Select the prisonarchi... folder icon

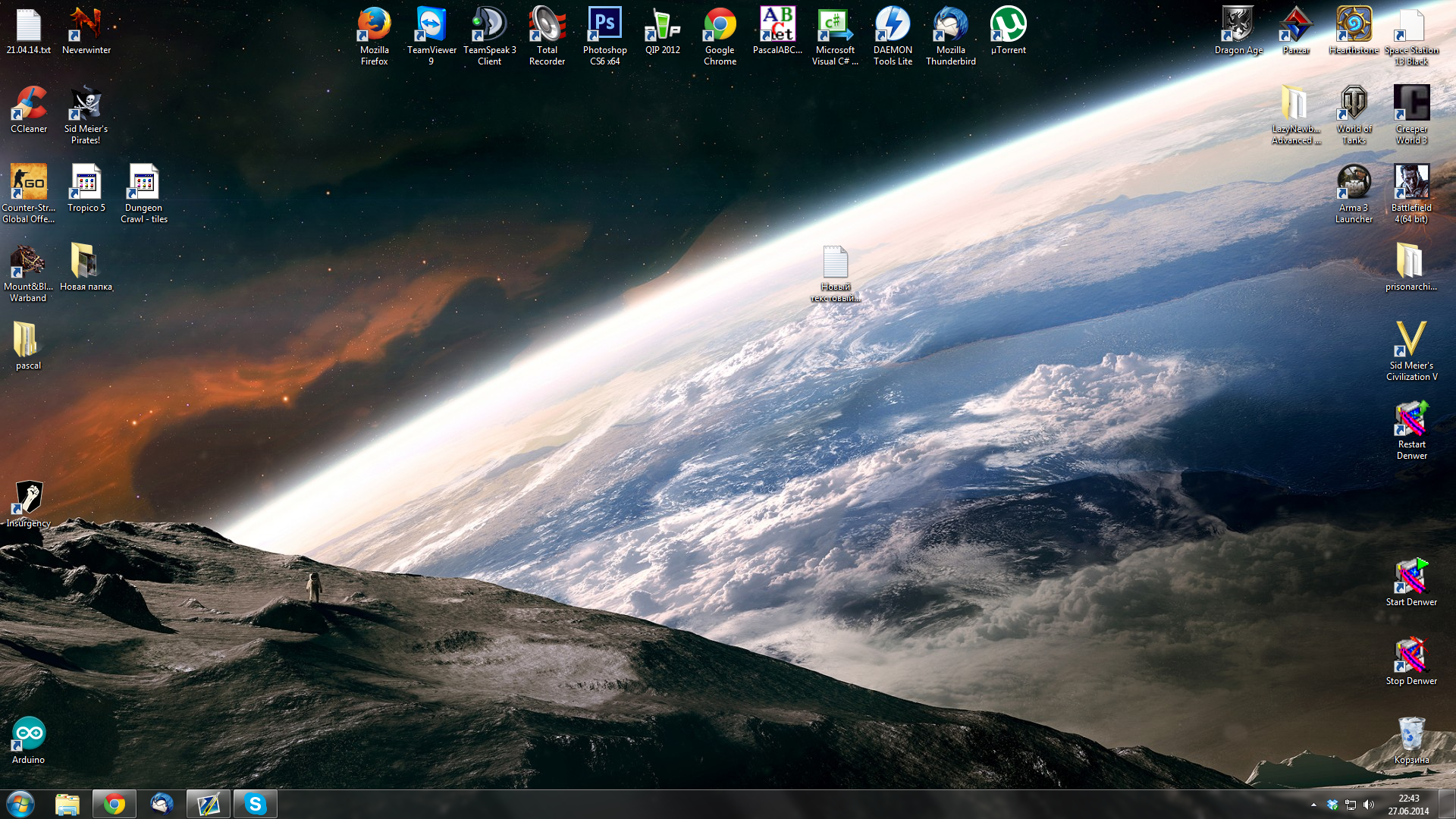1411,267
